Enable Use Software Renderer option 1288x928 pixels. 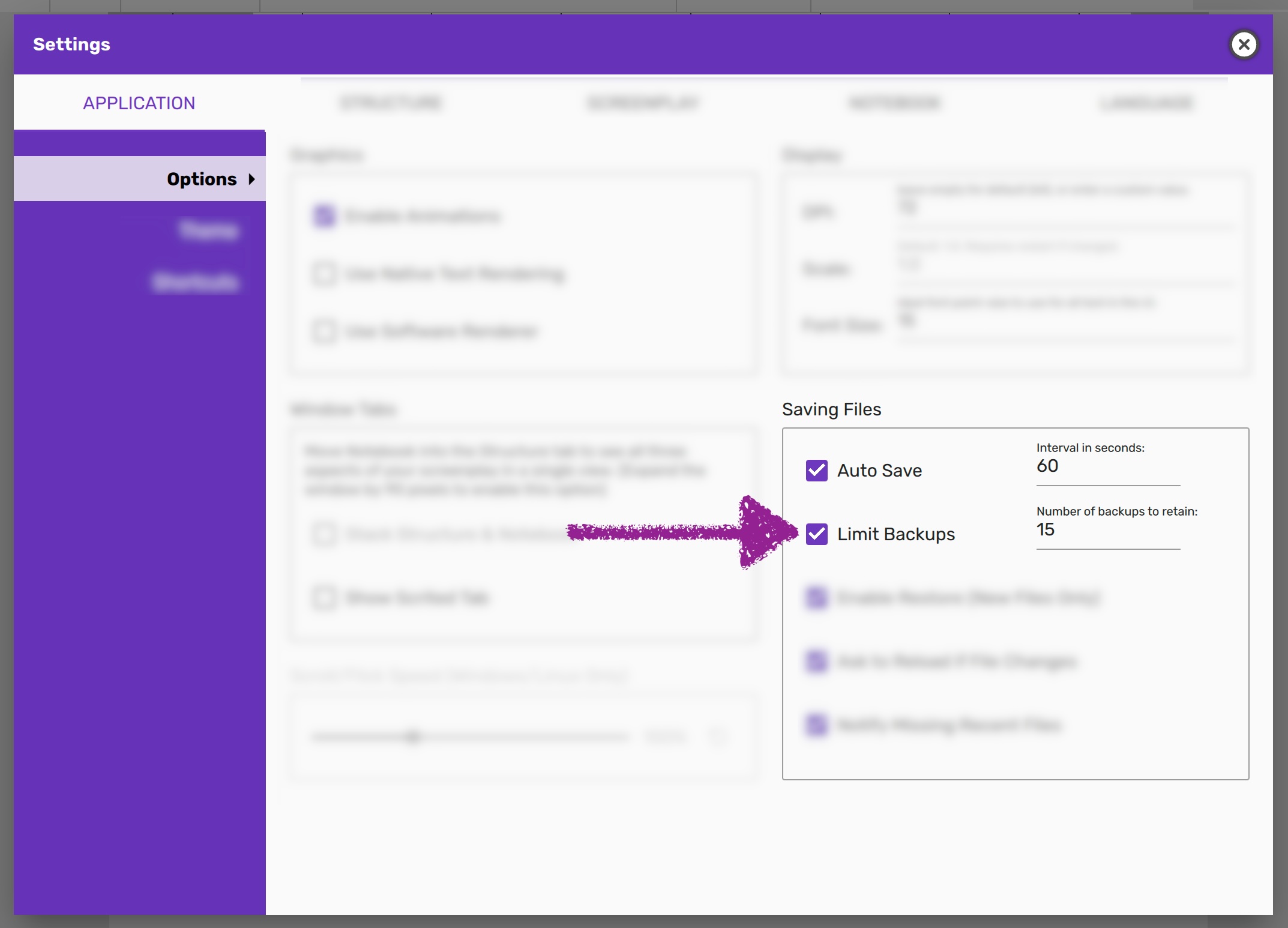click(x=324, y=331)
